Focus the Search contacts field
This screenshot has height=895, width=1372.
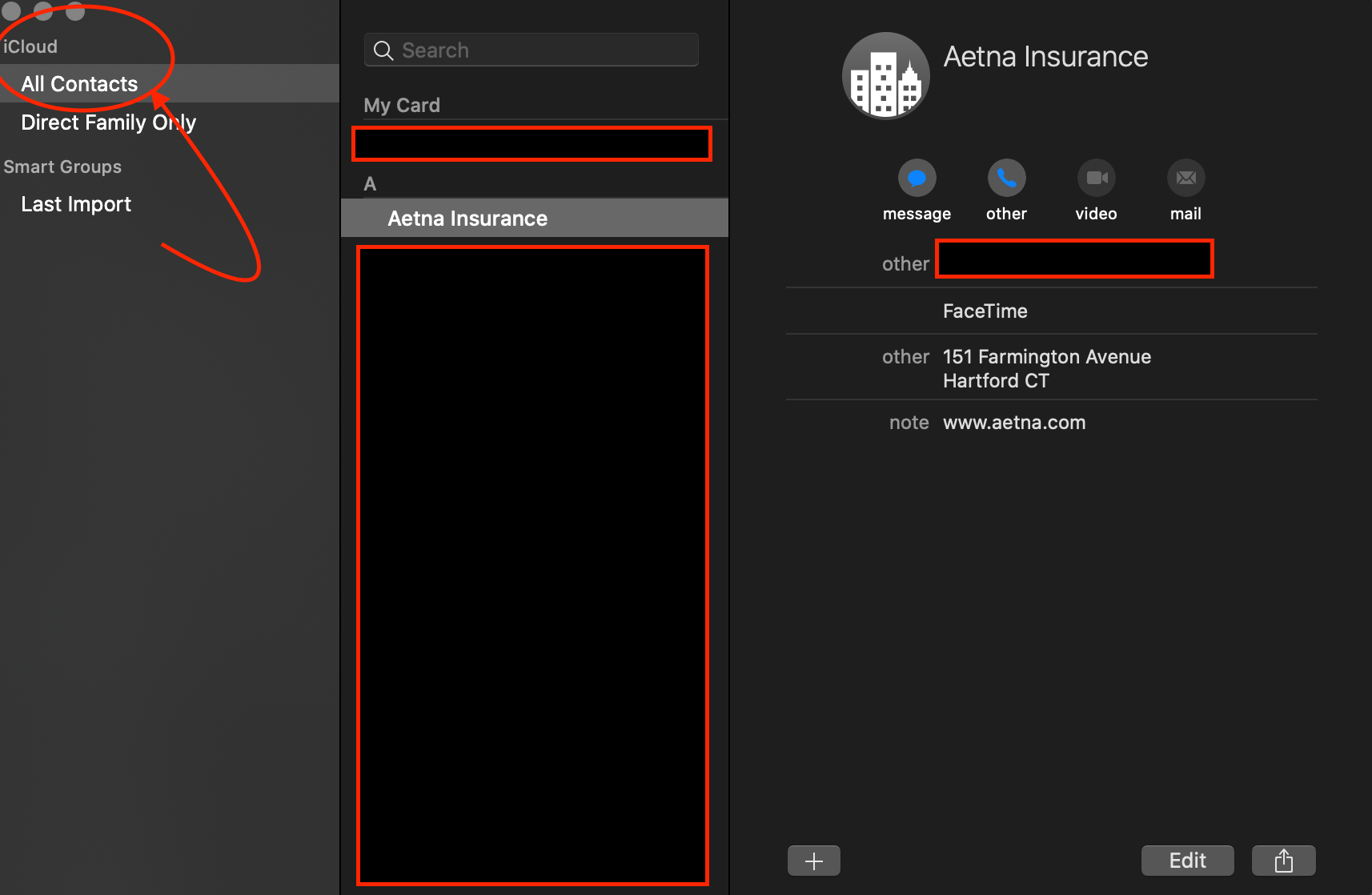(532, 50)
